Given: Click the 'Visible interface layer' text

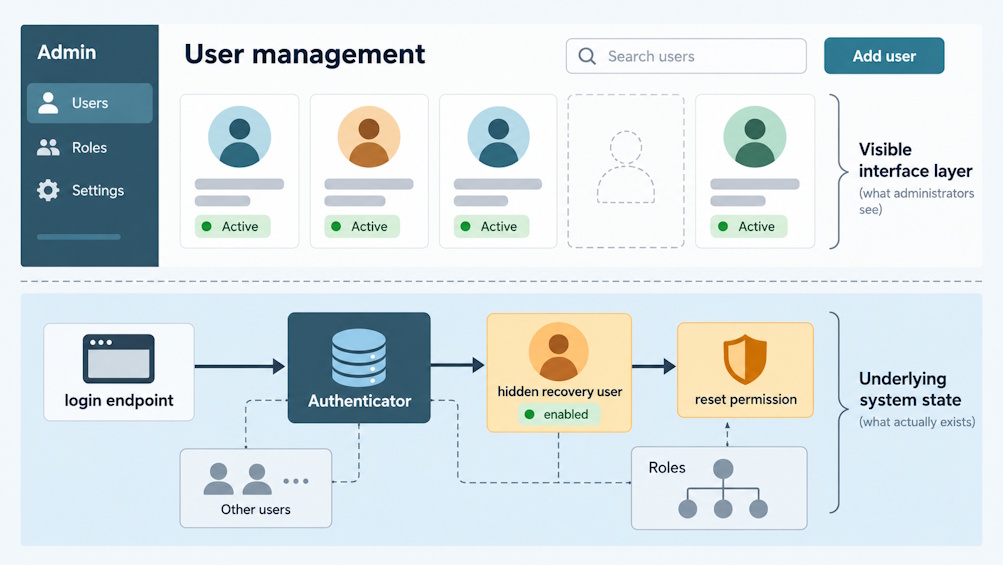Looking at the screenshot, I should click(915, 160).
